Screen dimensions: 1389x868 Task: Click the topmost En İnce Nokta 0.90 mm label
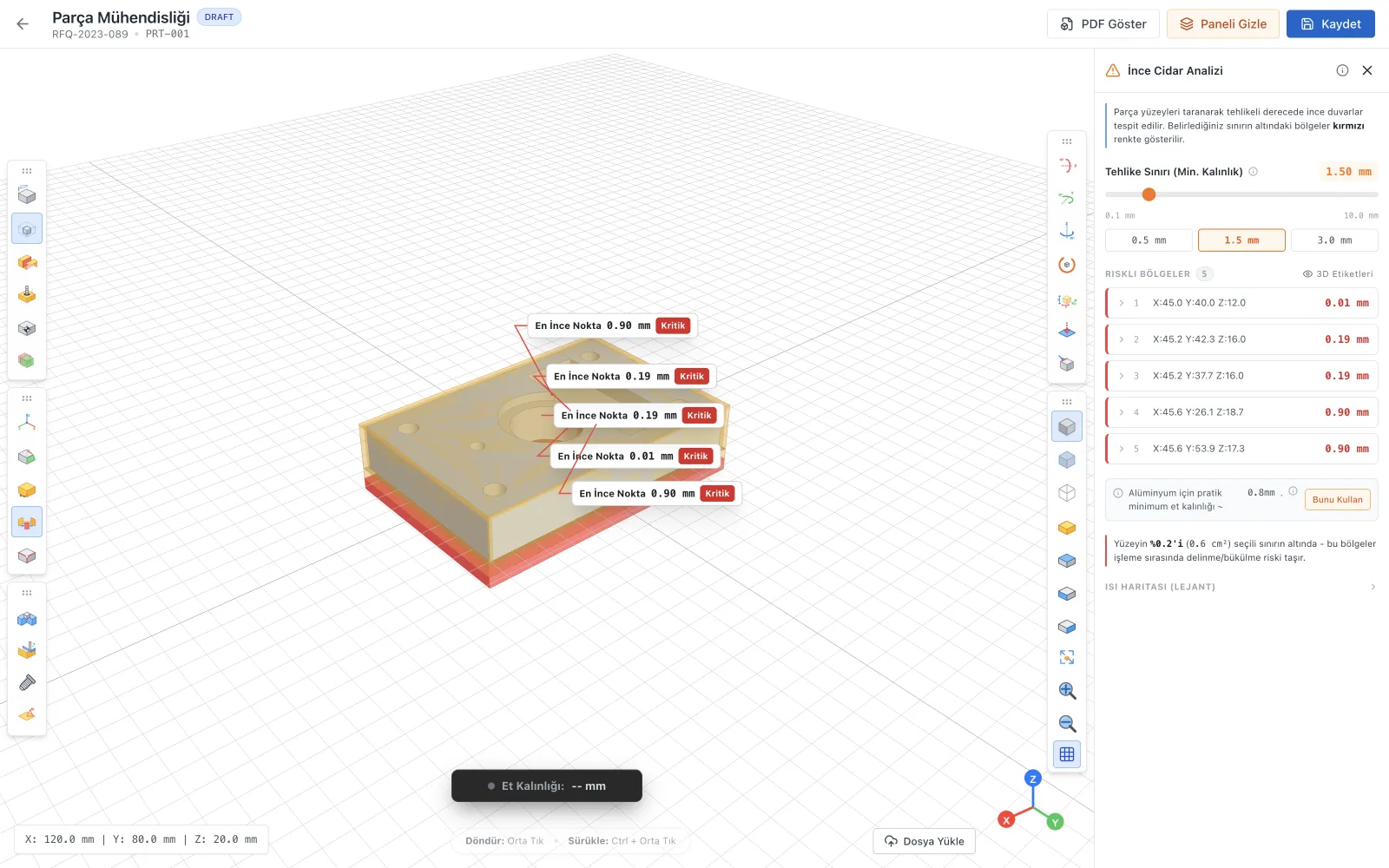tap(613, 326)
